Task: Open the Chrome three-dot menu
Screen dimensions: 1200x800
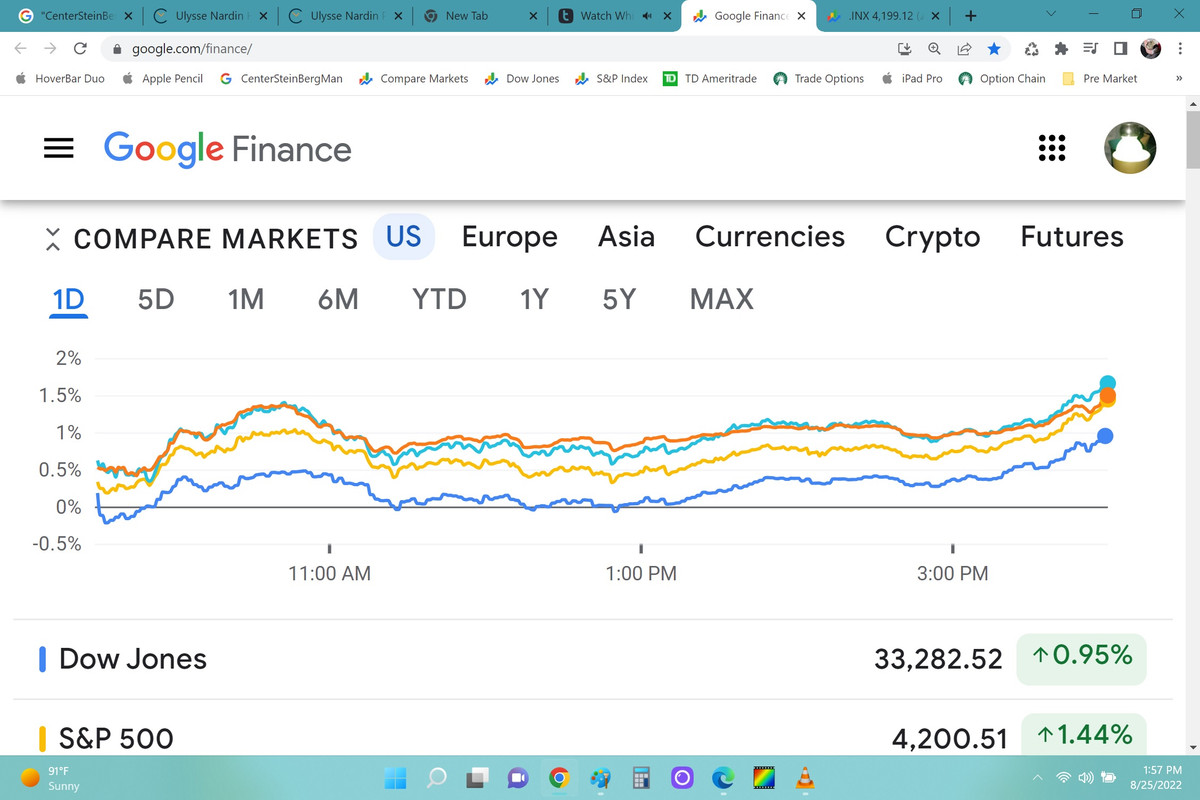Action: (1180, 48)
